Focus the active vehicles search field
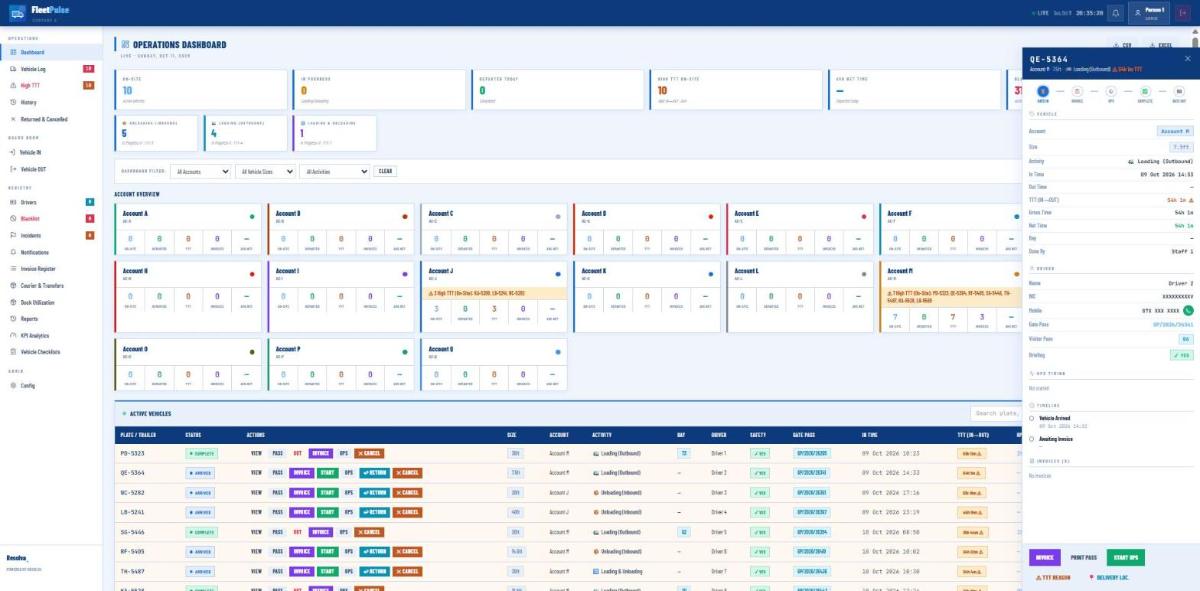This screenshot has height=591, width=1200. [995, 413]
